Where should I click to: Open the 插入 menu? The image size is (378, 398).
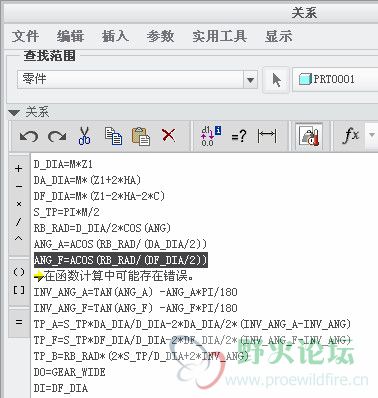(x=115, y=36)
